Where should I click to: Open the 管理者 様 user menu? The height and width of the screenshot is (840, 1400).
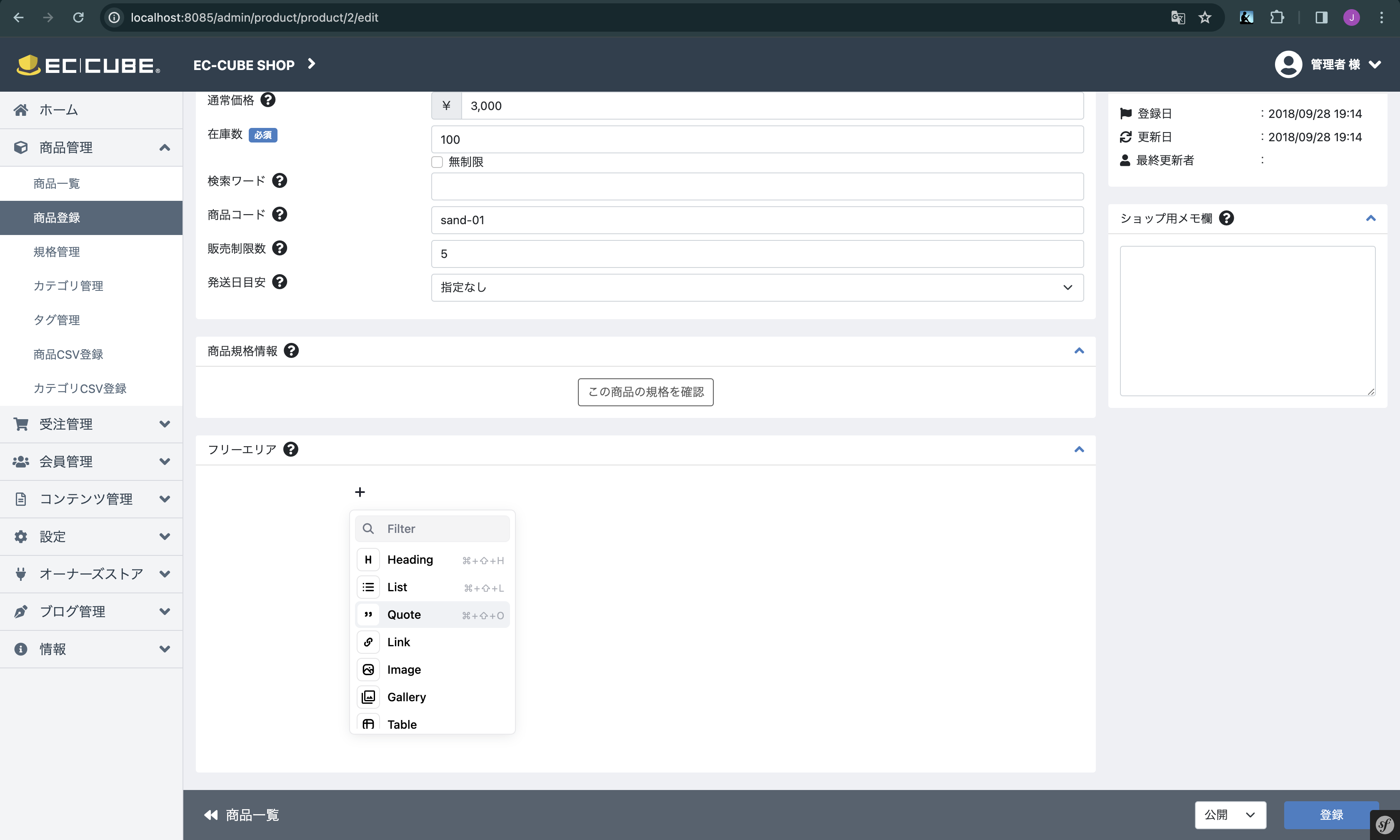(x=1327, y=65)
